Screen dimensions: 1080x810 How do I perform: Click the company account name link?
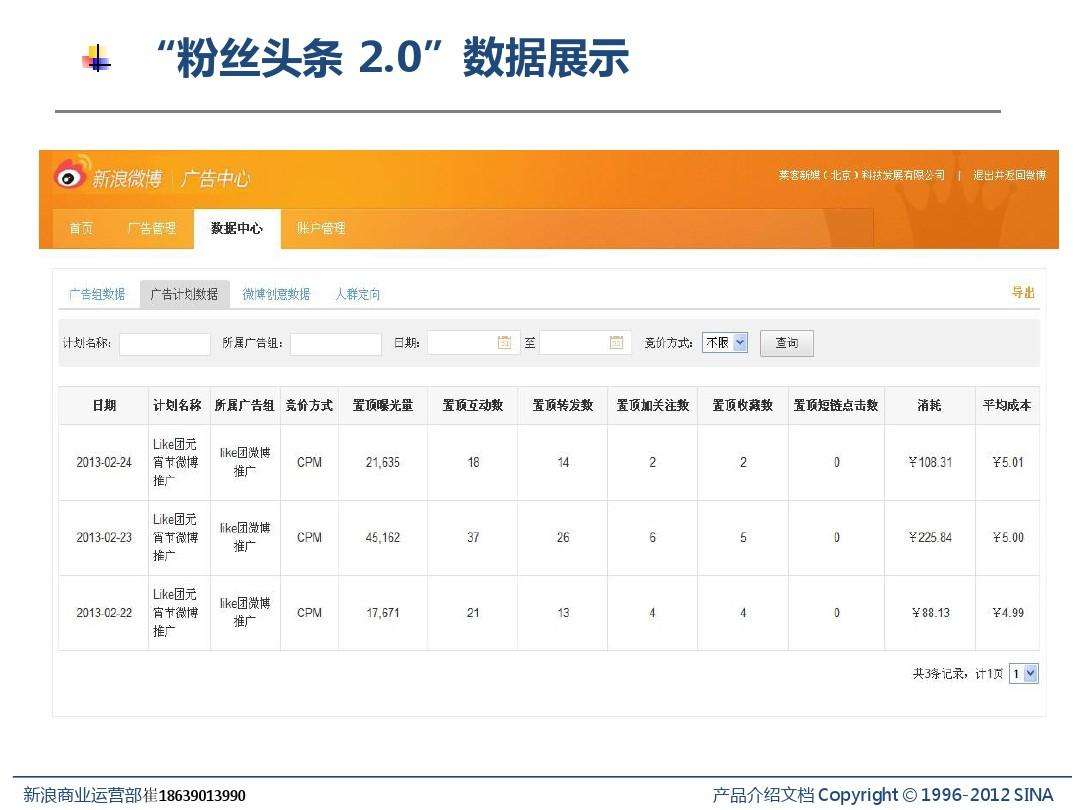point(862,175)
